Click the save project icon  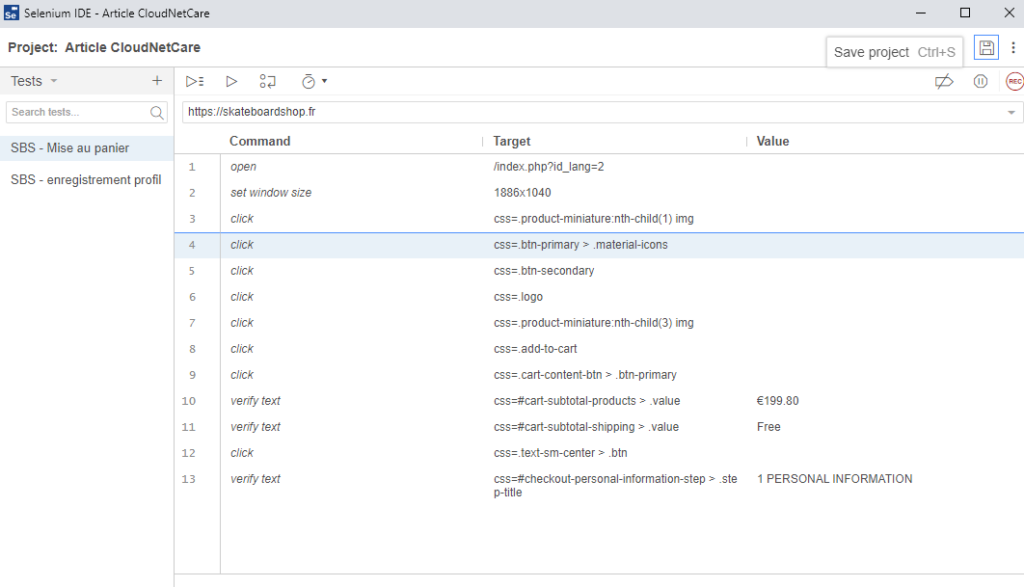coord(986,48)
